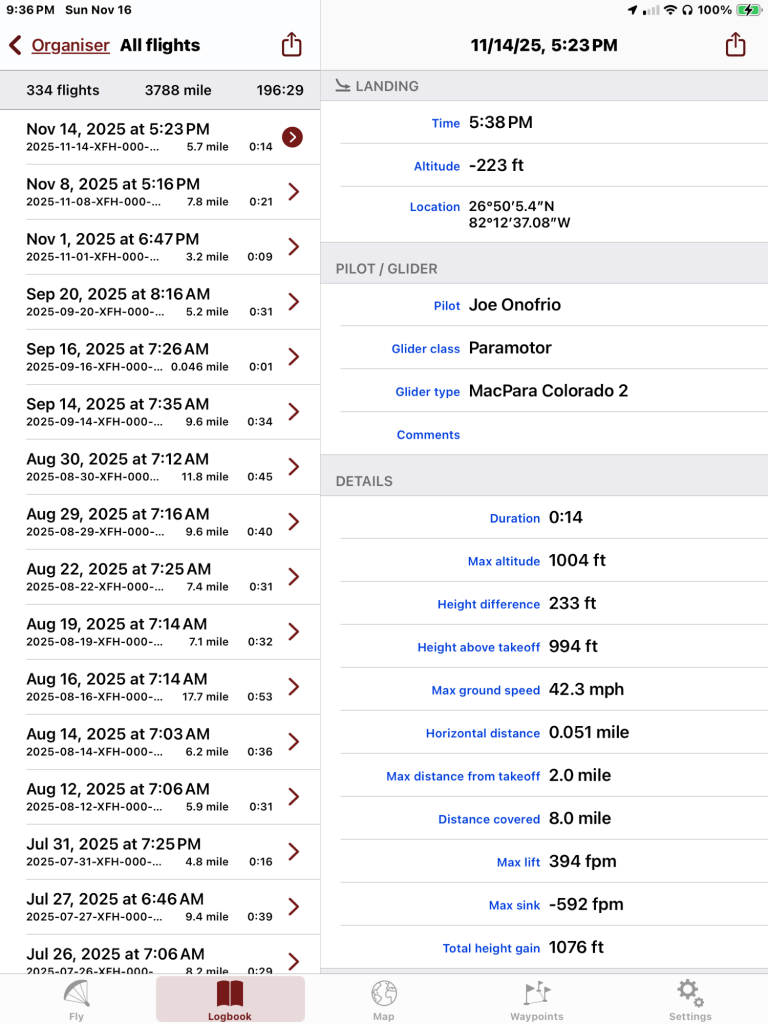Open the Waypoints tab
The height and width of the screenshot is (1024, 768).
[x=537, y=997]
